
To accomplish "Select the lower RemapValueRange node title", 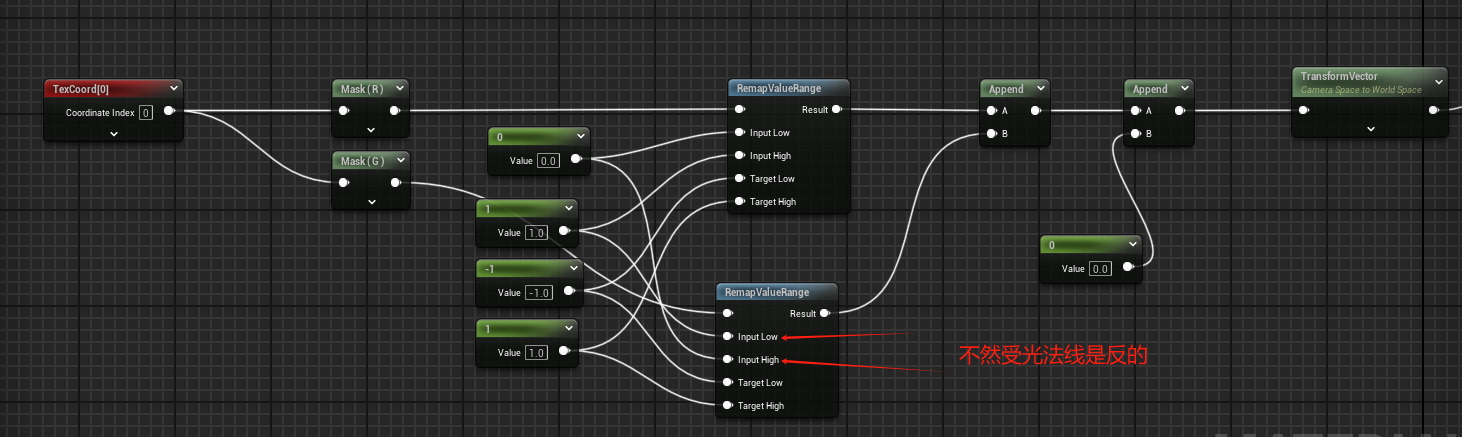I will point(766,292).
